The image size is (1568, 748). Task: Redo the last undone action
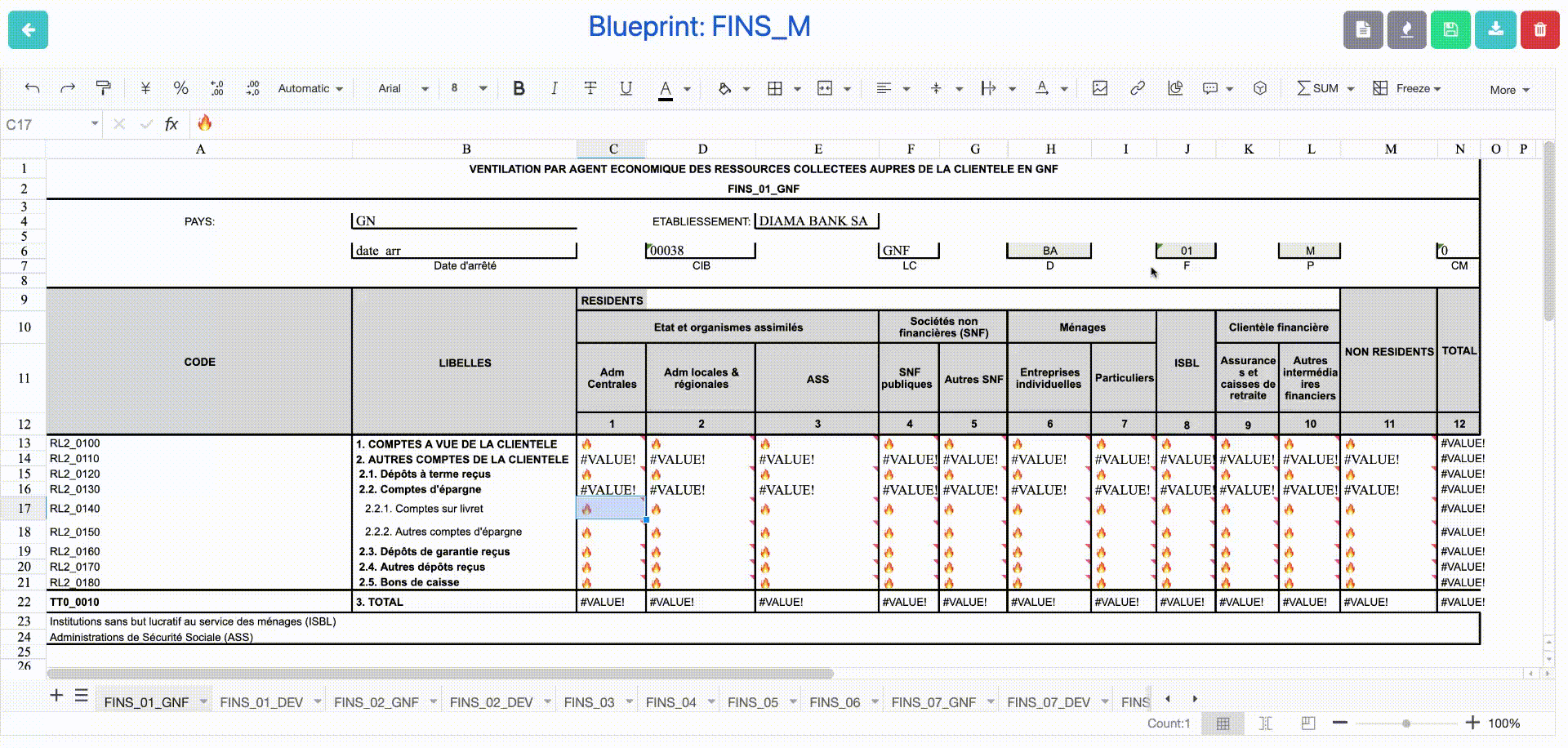(68, 88)
